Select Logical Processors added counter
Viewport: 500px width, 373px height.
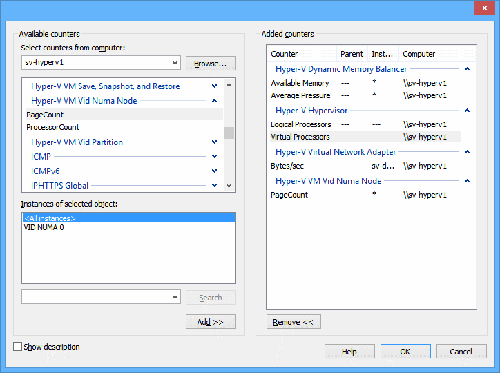pyautogui.click(x=365, y=124)
